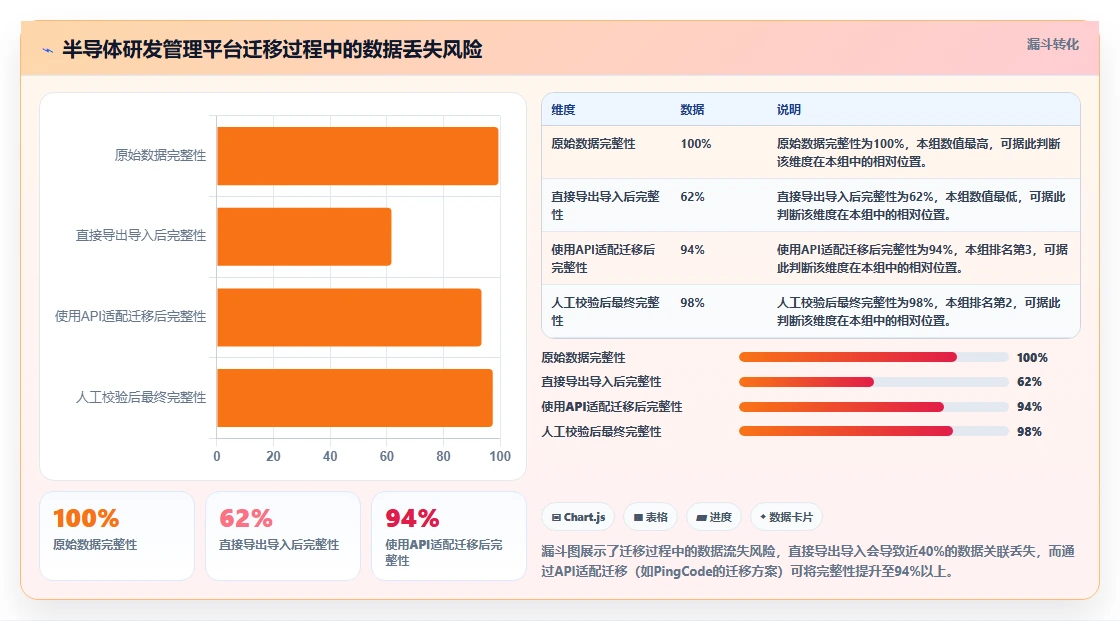Click x-axis tick label 20
1120x621 pixels.
[x=274, y=456]
